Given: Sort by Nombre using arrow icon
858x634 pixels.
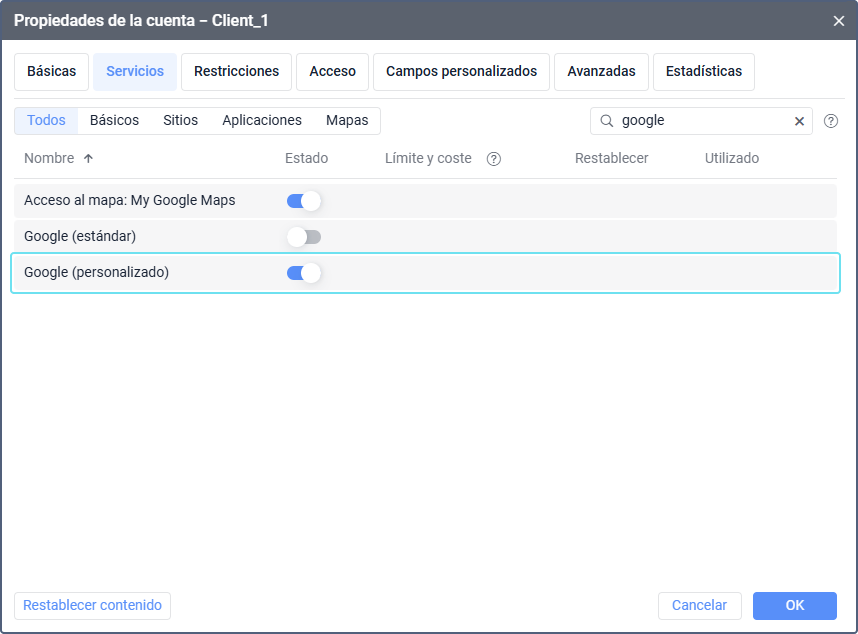Looking at the screenshot, I should pos(88,159).
